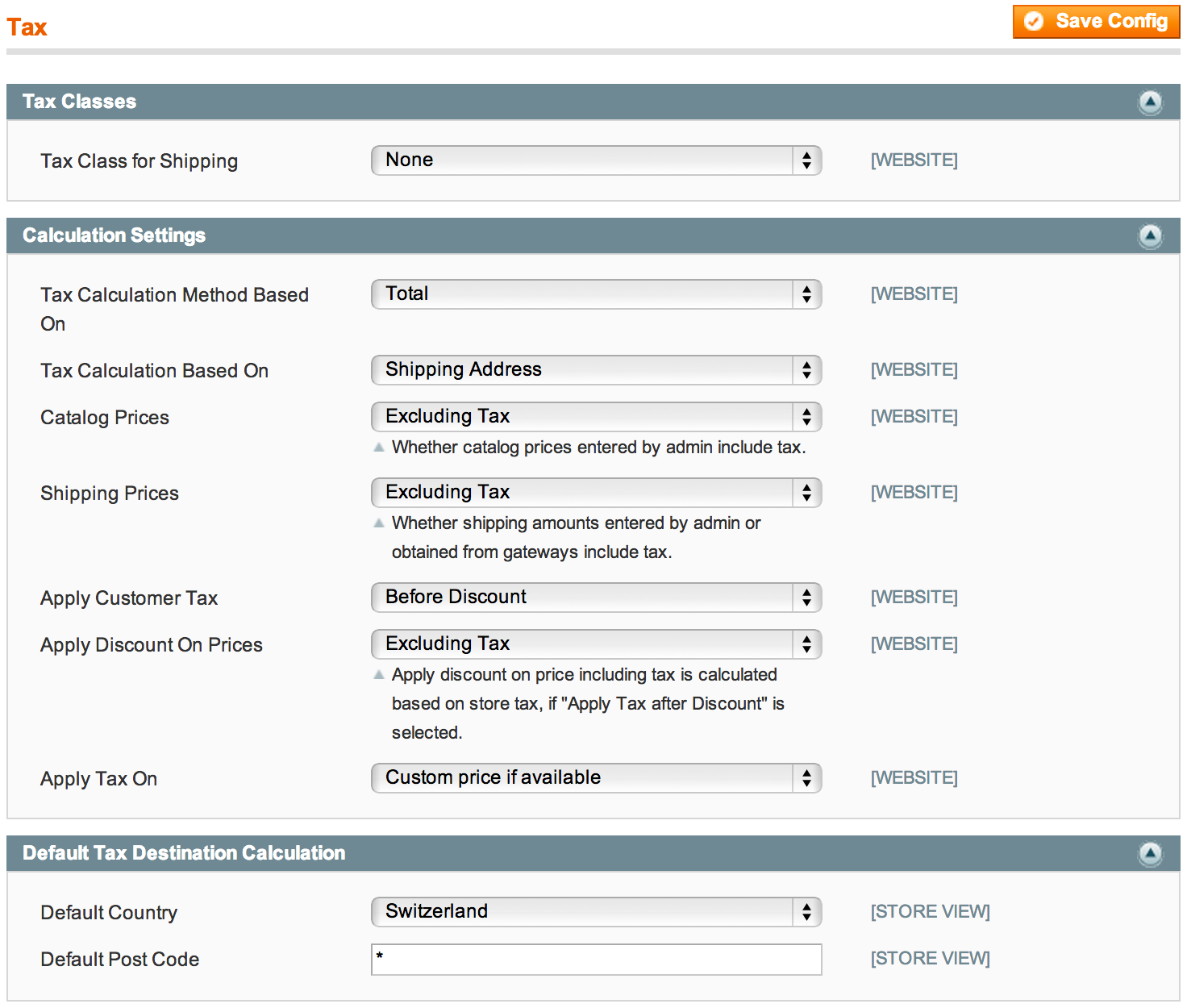Click the Save Config button
This screenshot has height=1008, width=1187.
(x=1096, y=22)
